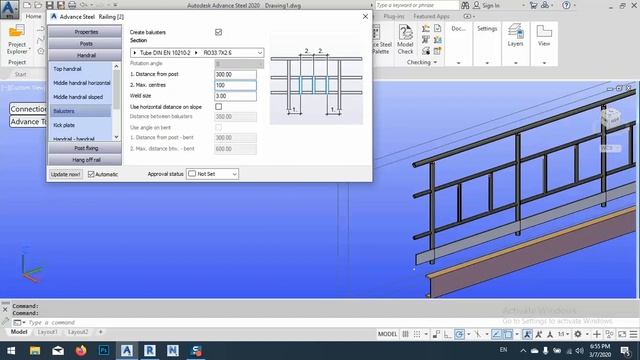Expand the Doc... ribbon panel arrow
This screenshot has height=360, width=640.
[458, 63]
